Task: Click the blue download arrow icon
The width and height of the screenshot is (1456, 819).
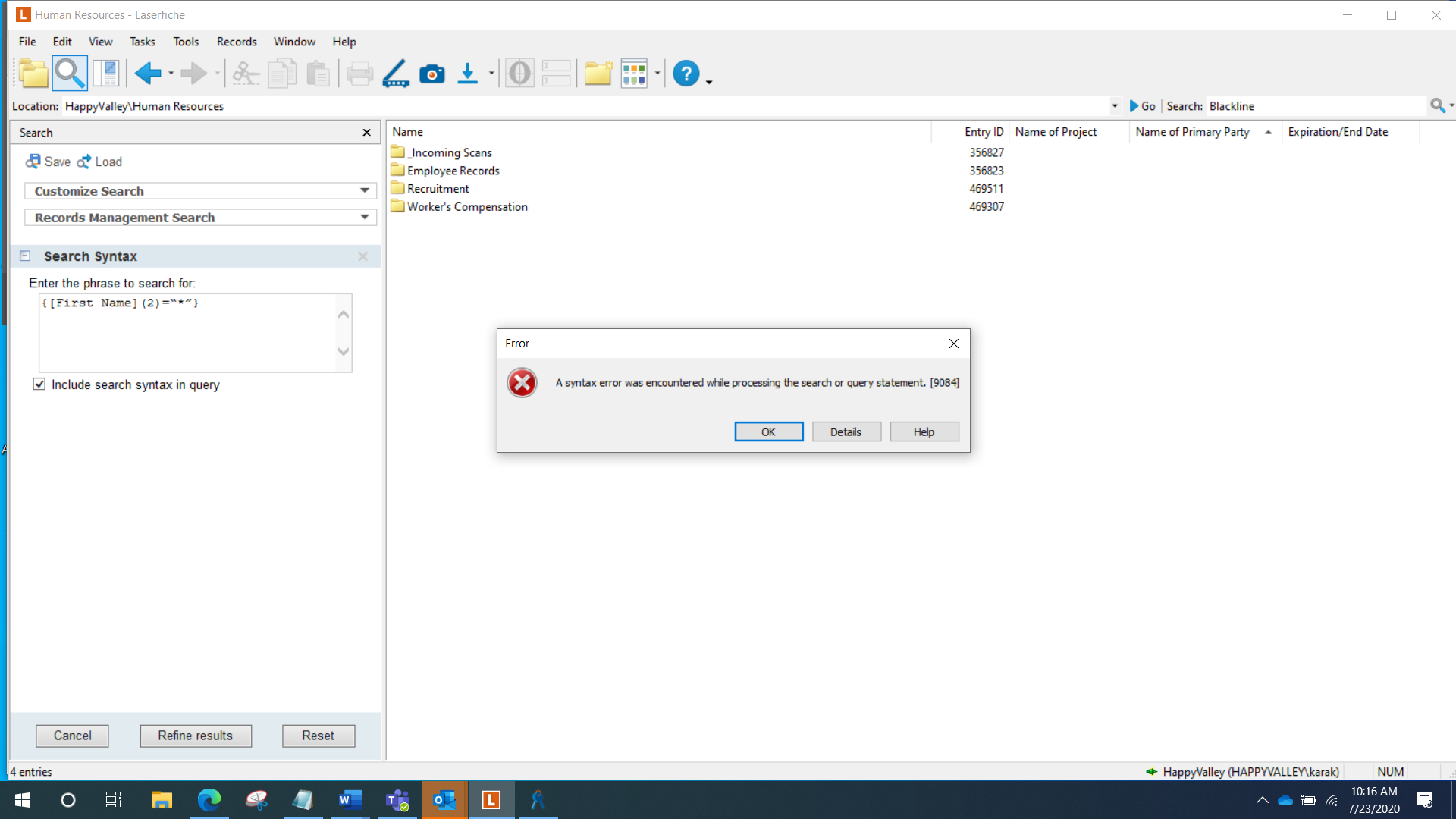Action: coord(468,74)
